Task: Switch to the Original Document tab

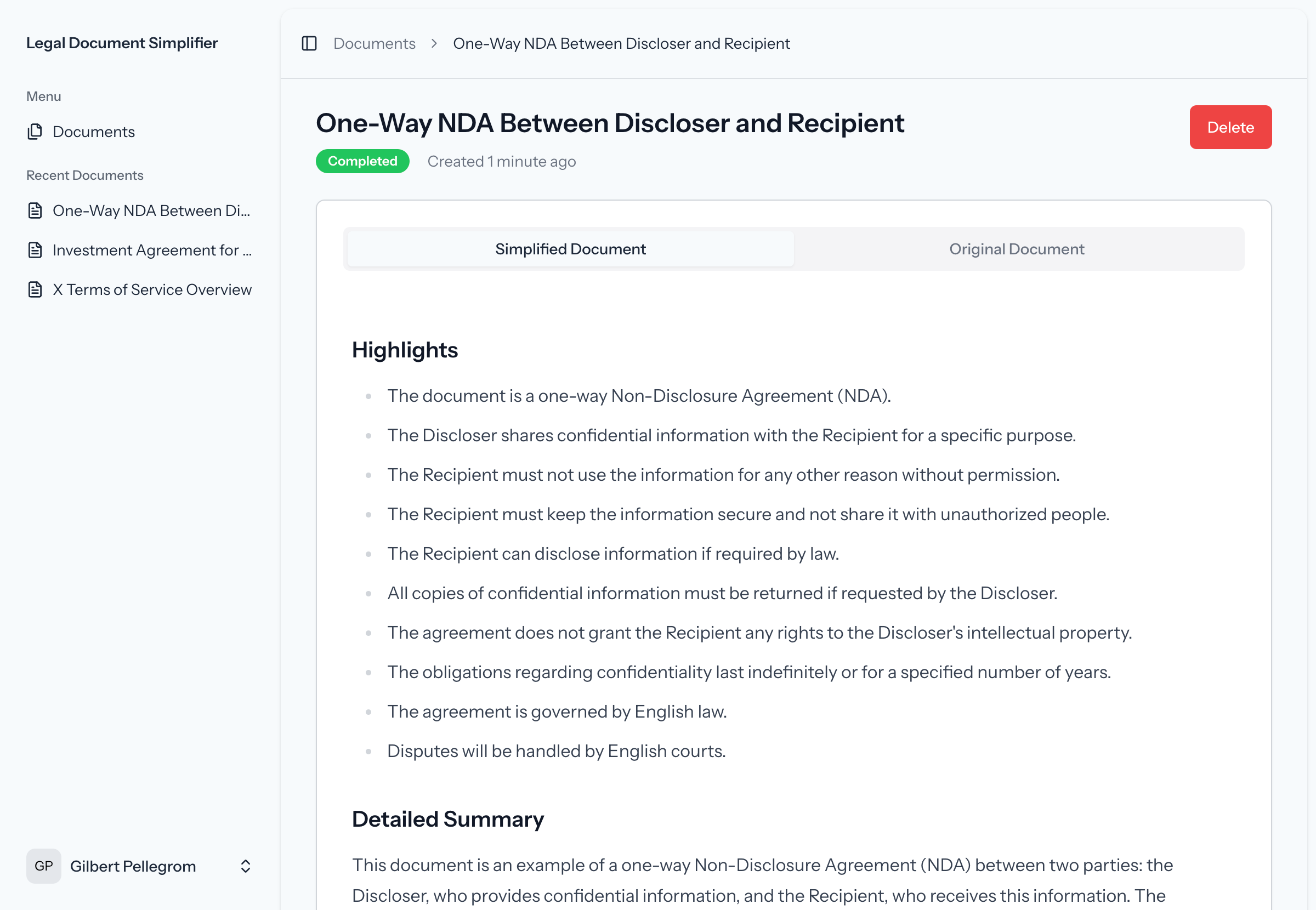Action: click(x=1017, y=248)
